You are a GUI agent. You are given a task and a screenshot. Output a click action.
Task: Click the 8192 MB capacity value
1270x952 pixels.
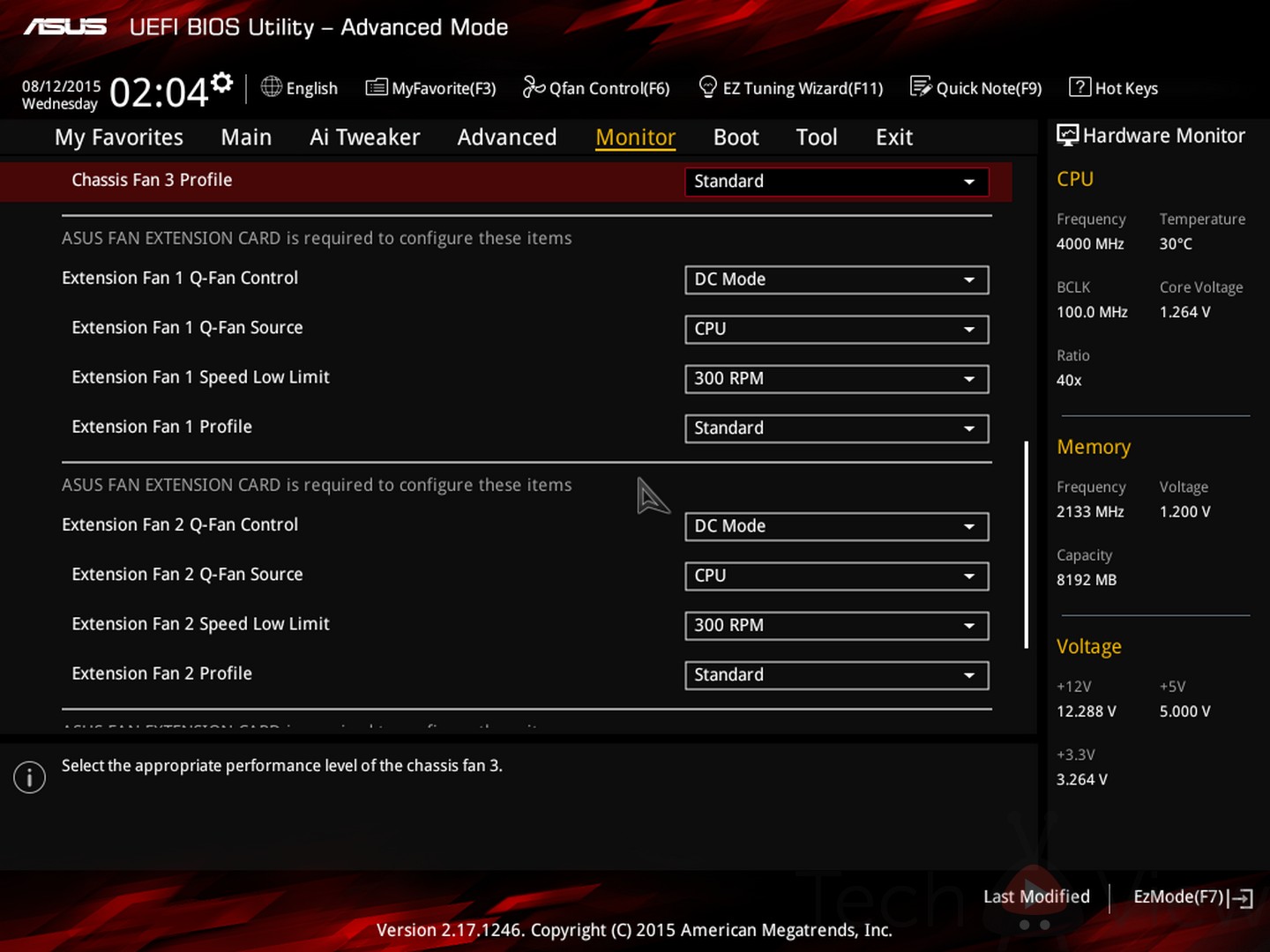click(x=1087, y=580)
